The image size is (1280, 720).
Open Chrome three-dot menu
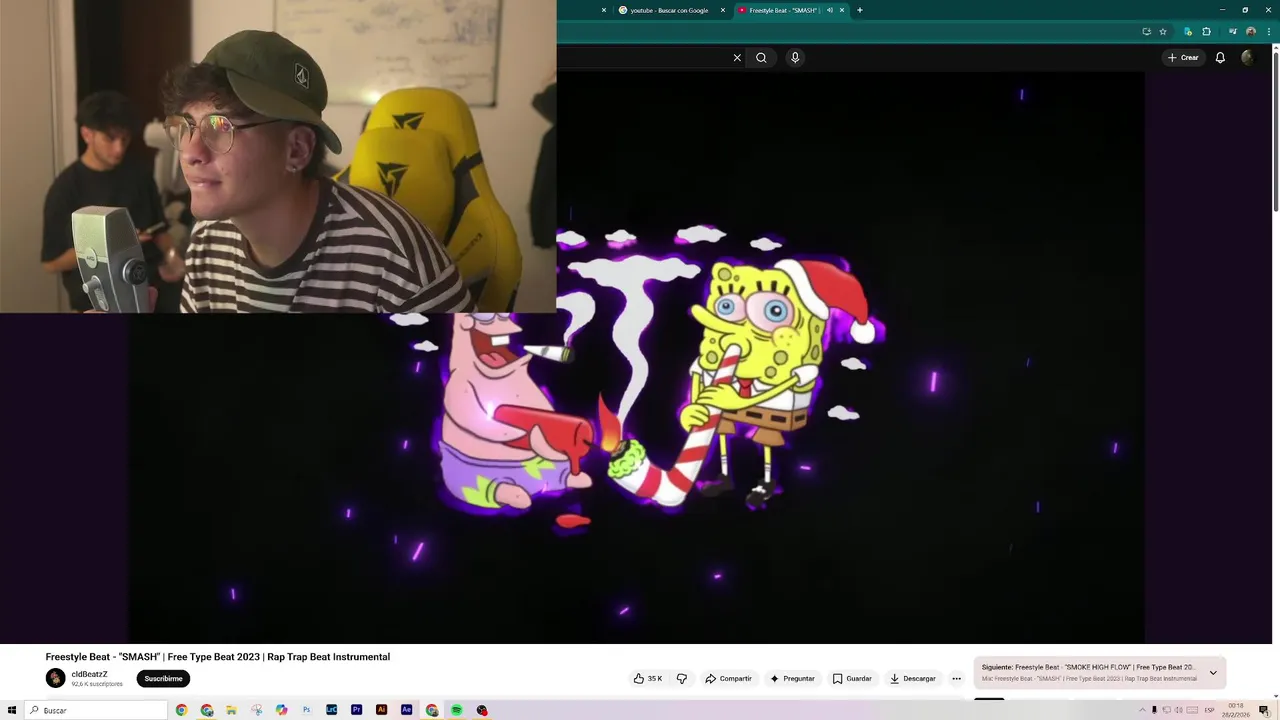1269,31
